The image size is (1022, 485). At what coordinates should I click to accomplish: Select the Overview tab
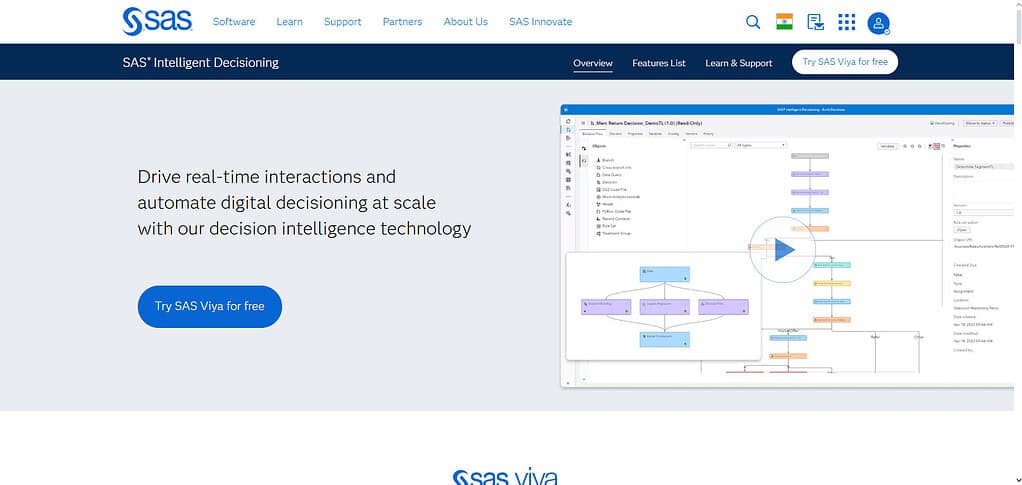(592, 63)
